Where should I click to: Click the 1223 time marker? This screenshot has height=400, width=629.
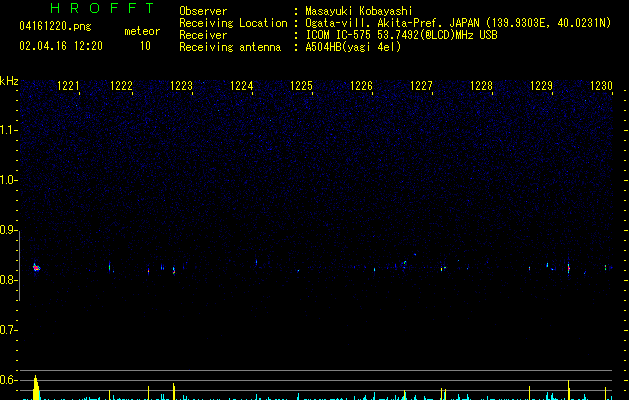coord(181,86)
